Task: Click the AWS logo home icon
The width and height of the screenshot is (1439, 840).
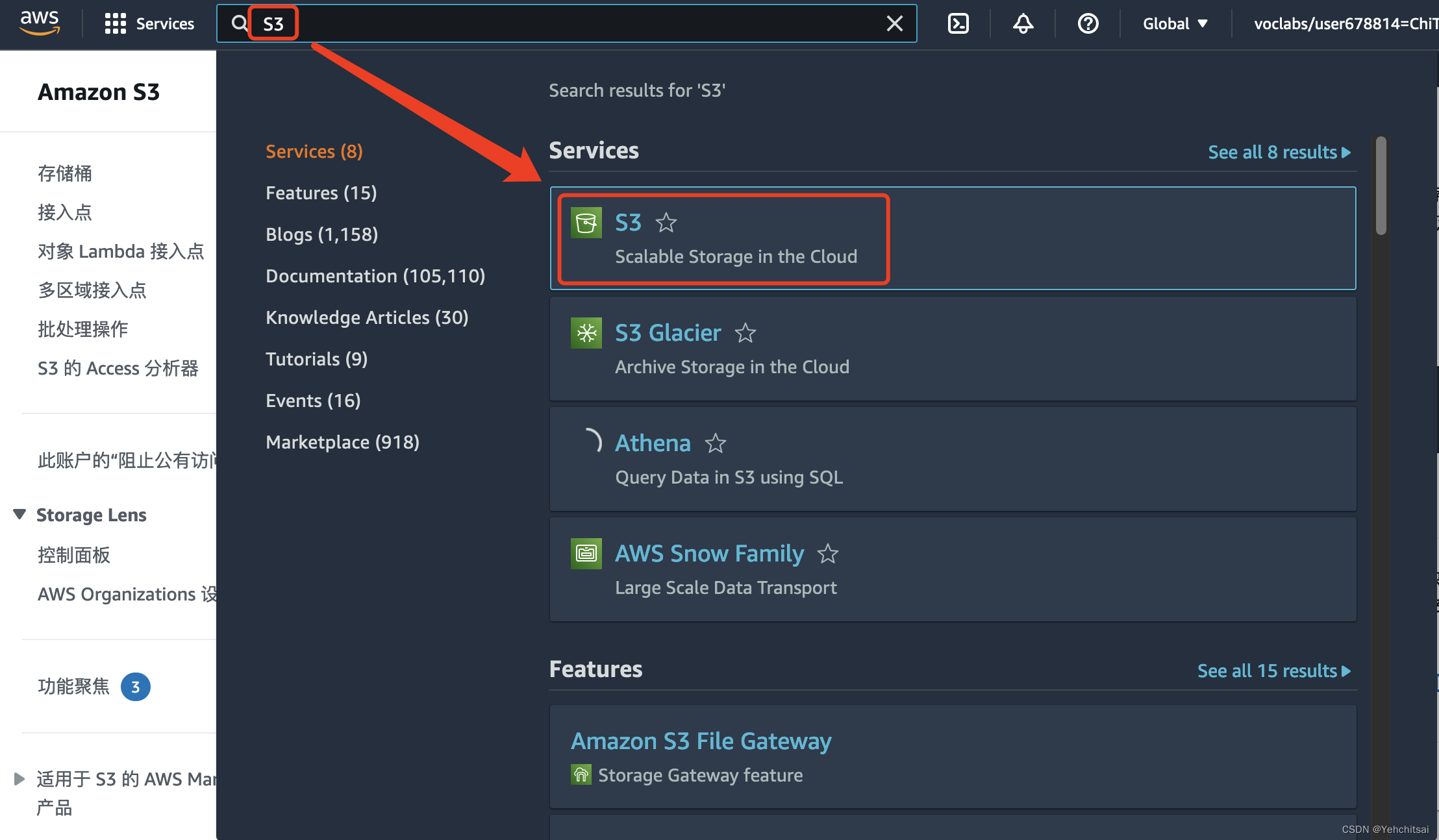Action: (40, 23)
